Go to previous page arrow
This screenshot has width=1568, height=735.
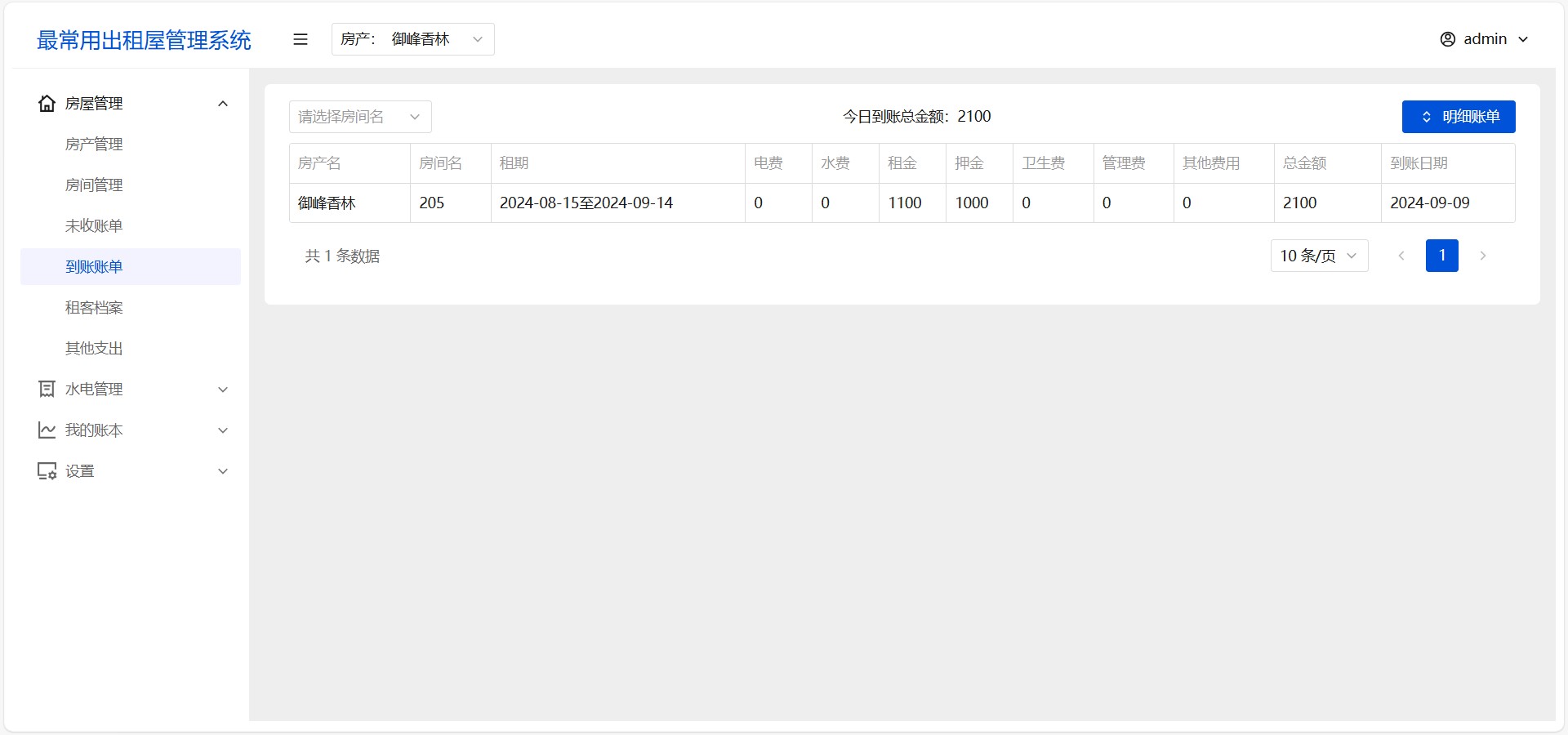point(1401,256)
